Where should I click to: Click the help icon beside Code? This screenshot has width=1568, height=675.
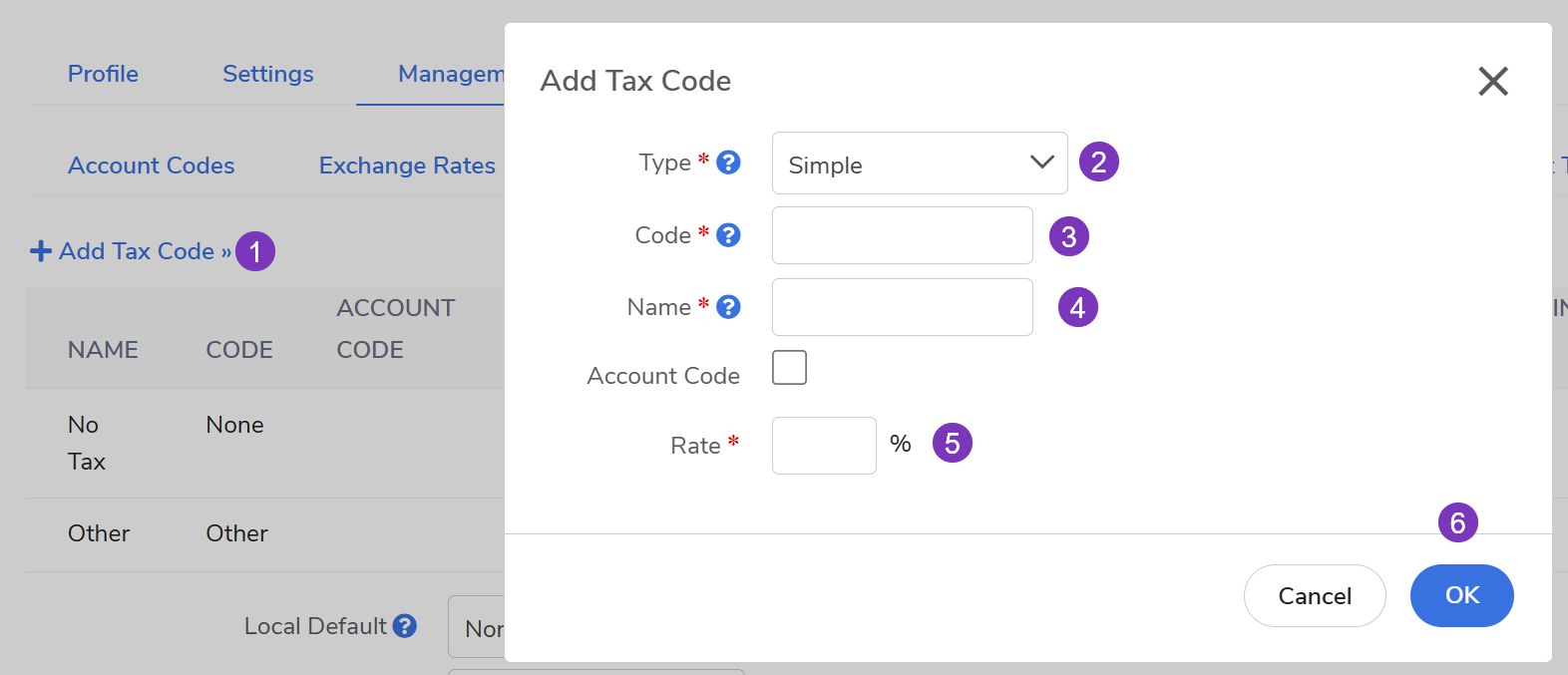pyautogui.click(x=729, y=235)
